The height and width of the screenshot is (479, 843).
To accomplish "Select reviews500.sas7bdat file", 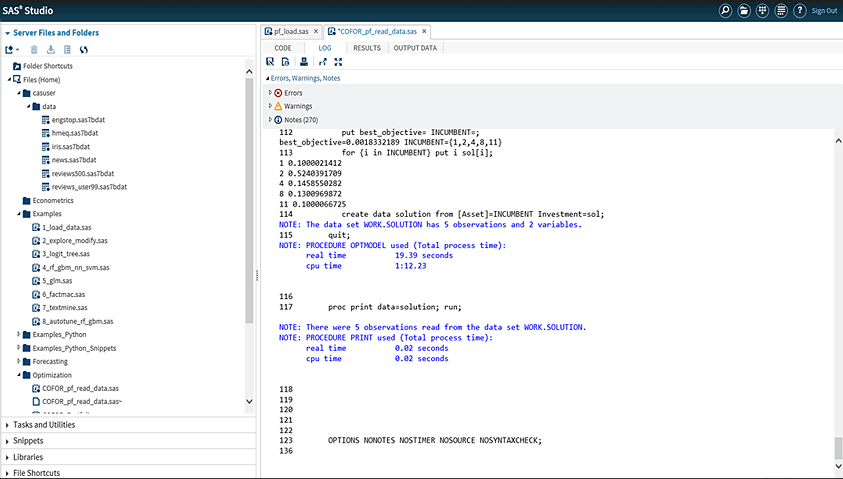I will click(x=83, y=174).
